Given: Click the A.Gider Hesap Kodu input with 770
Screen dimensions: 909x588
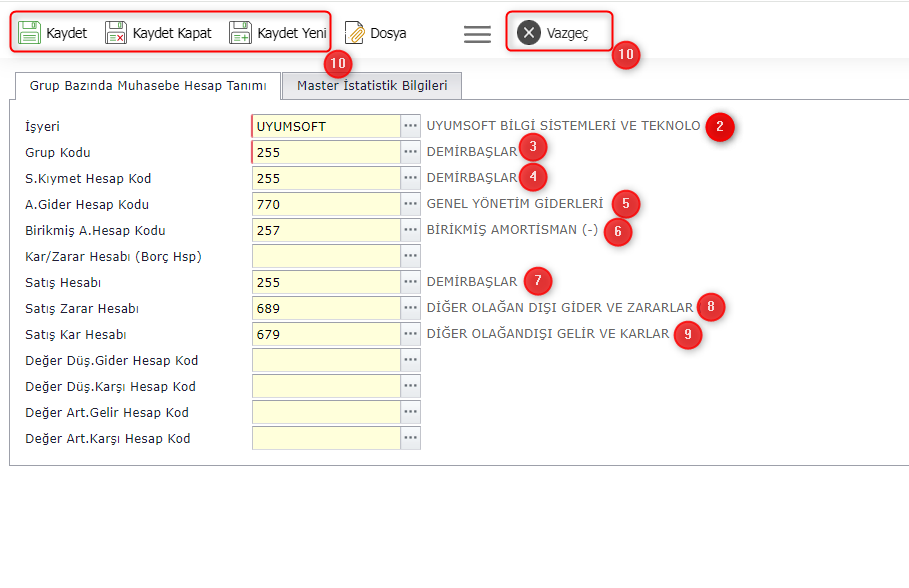Looking at the screenshot, I should coord(326,204).
